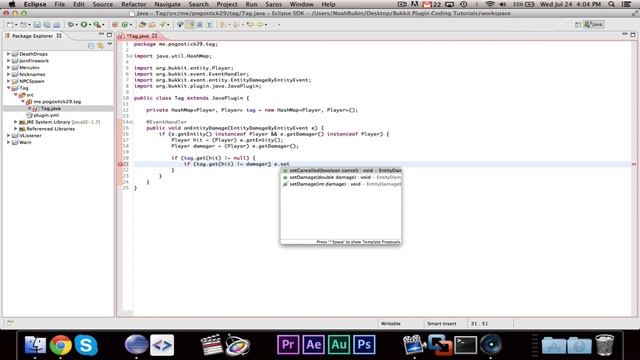
Task: Click the Save toolbar icon
Action: pyautogui.click(x=37, y=24)
